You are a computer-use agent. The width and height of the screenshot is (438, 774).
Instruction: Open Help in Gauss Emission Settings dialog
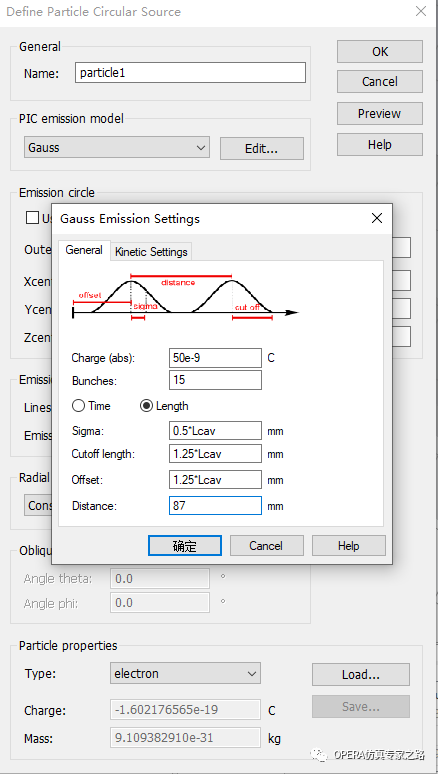tap(349, 545)
